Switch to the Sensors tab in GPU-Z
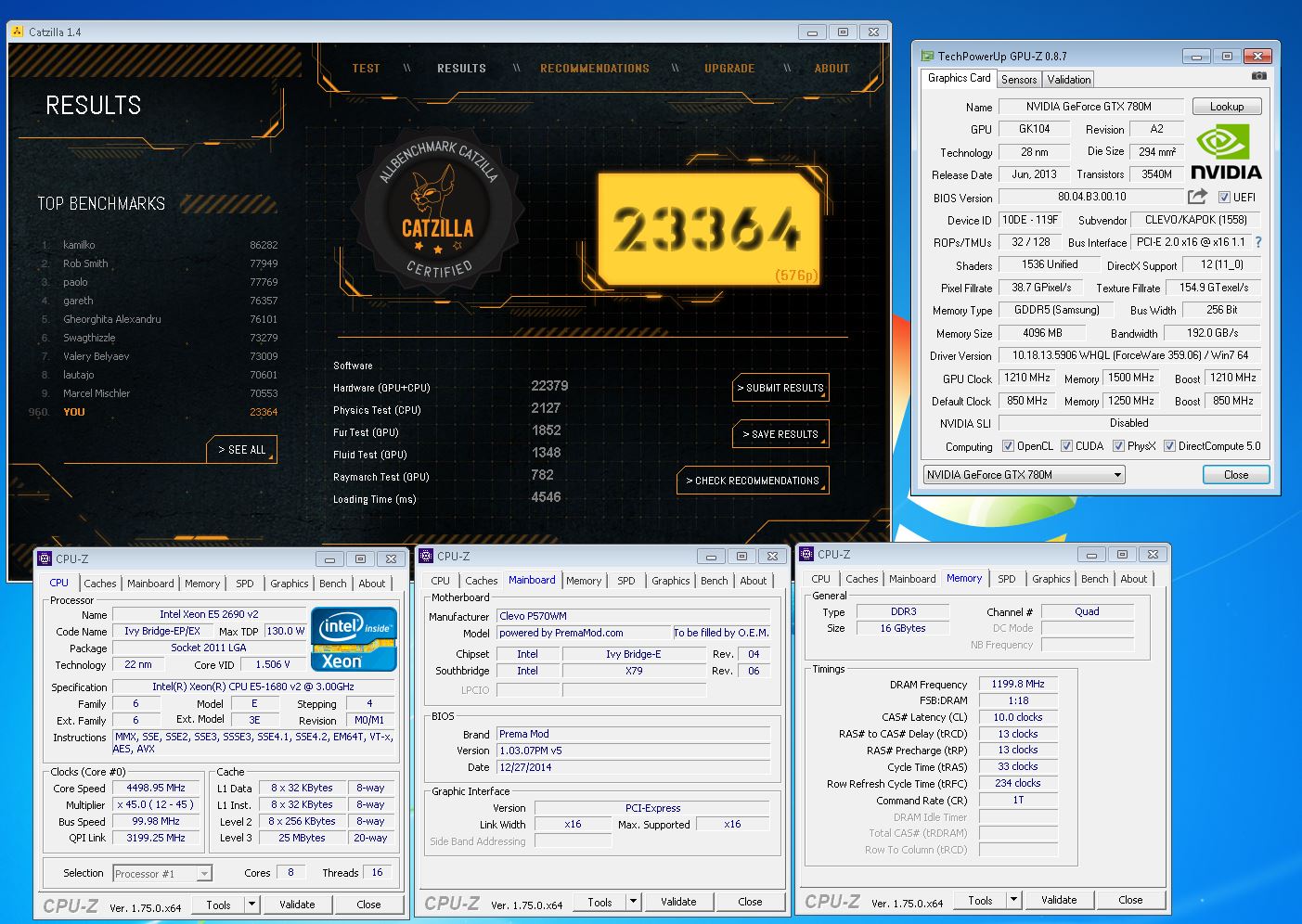 [x=1019, y=80]
